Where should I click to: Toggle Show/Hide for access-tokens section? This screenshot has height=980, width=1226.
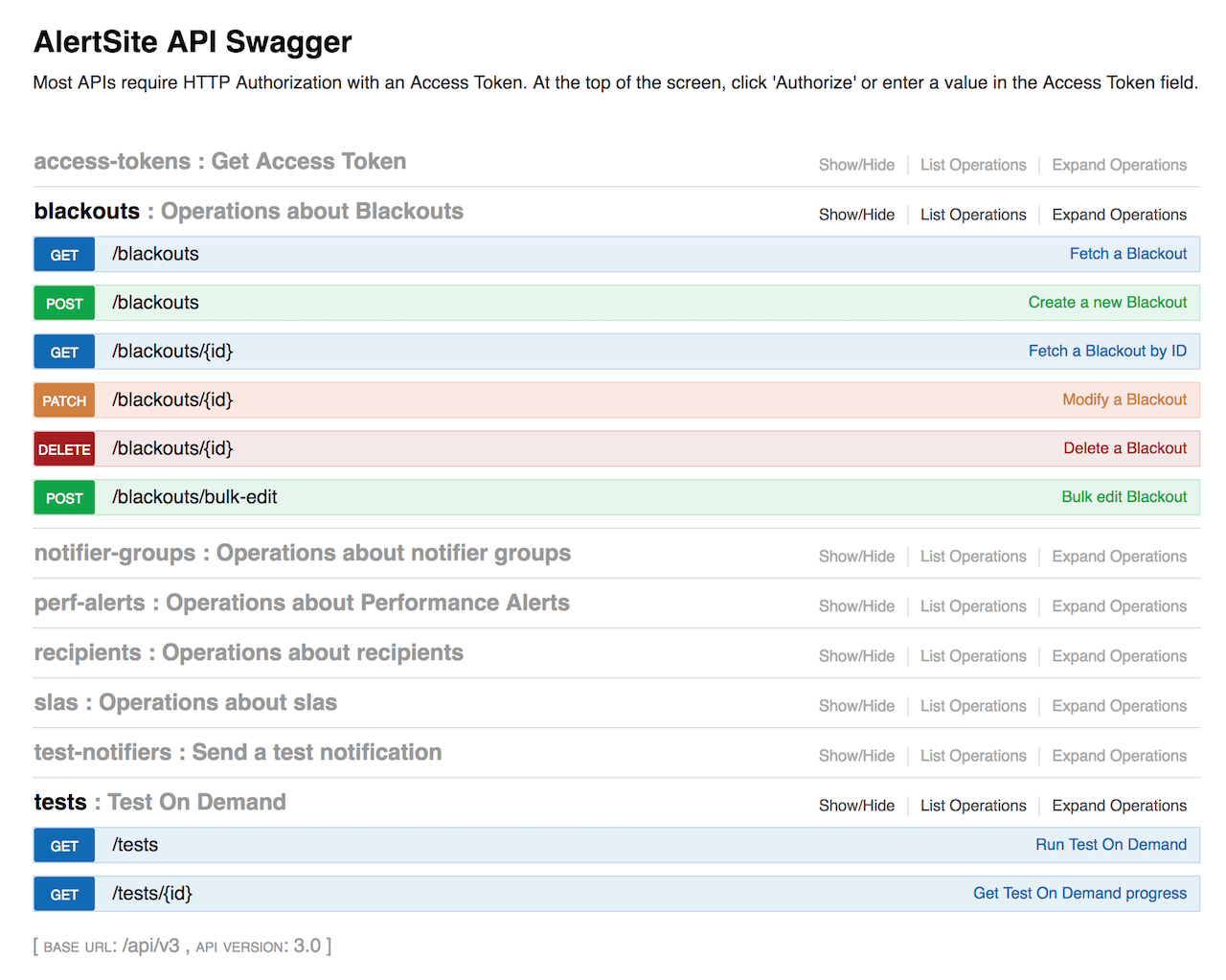856,165
